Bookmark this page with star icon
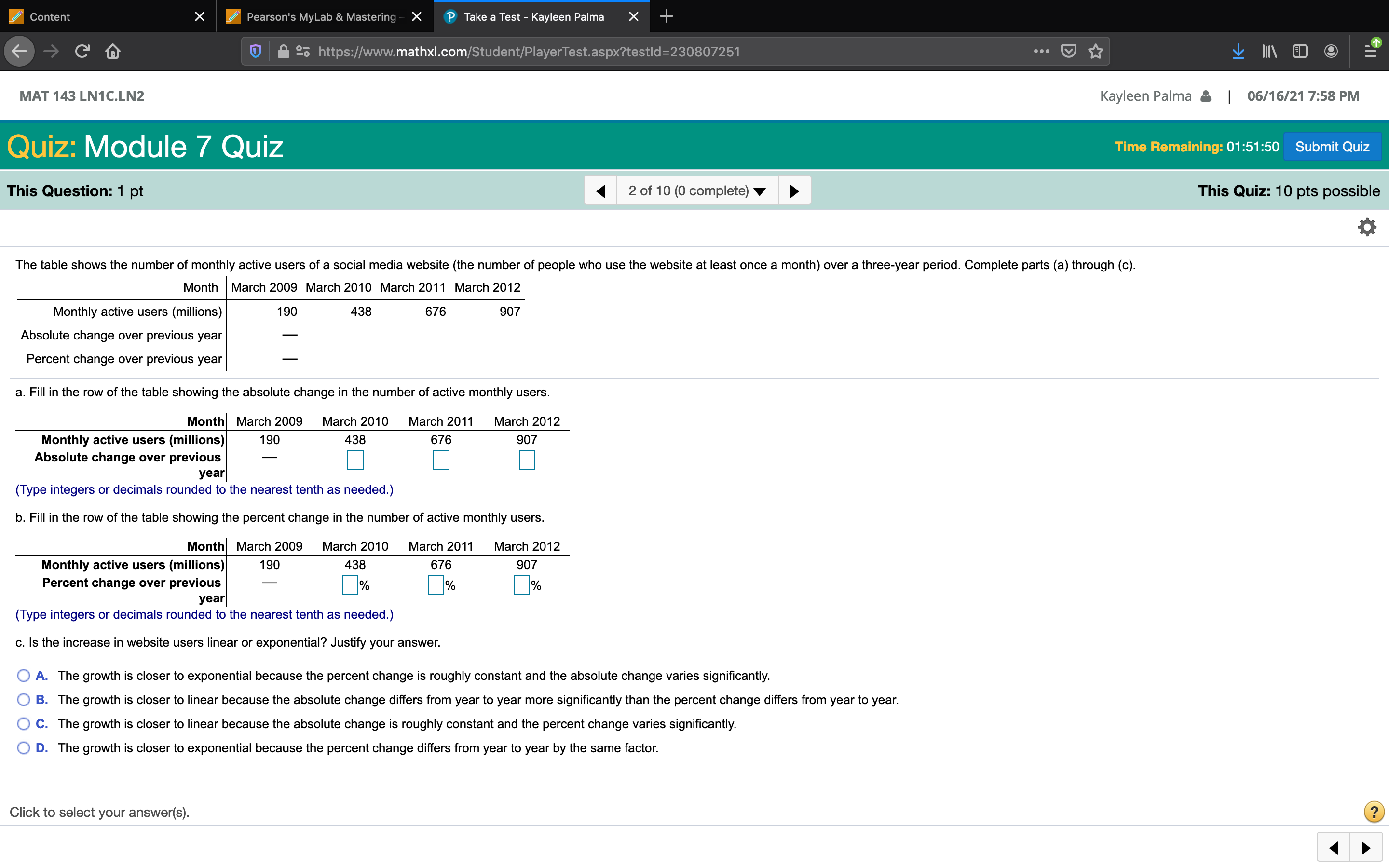This screenshot has width=1389, height=868. point(1096,52)
